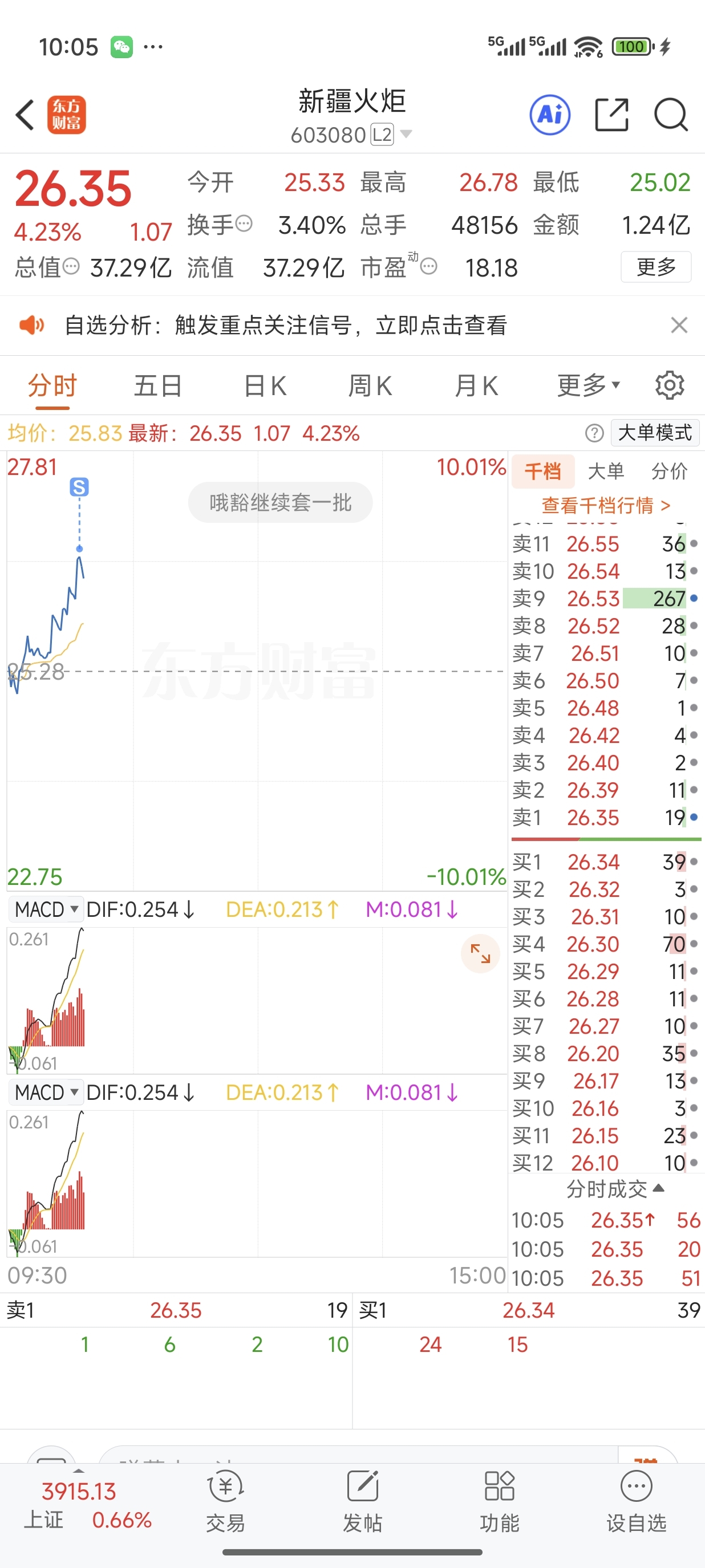This screenshot has height=1568, width=705.
Task: Open chart settings gear icon
Action: point(670,385)
